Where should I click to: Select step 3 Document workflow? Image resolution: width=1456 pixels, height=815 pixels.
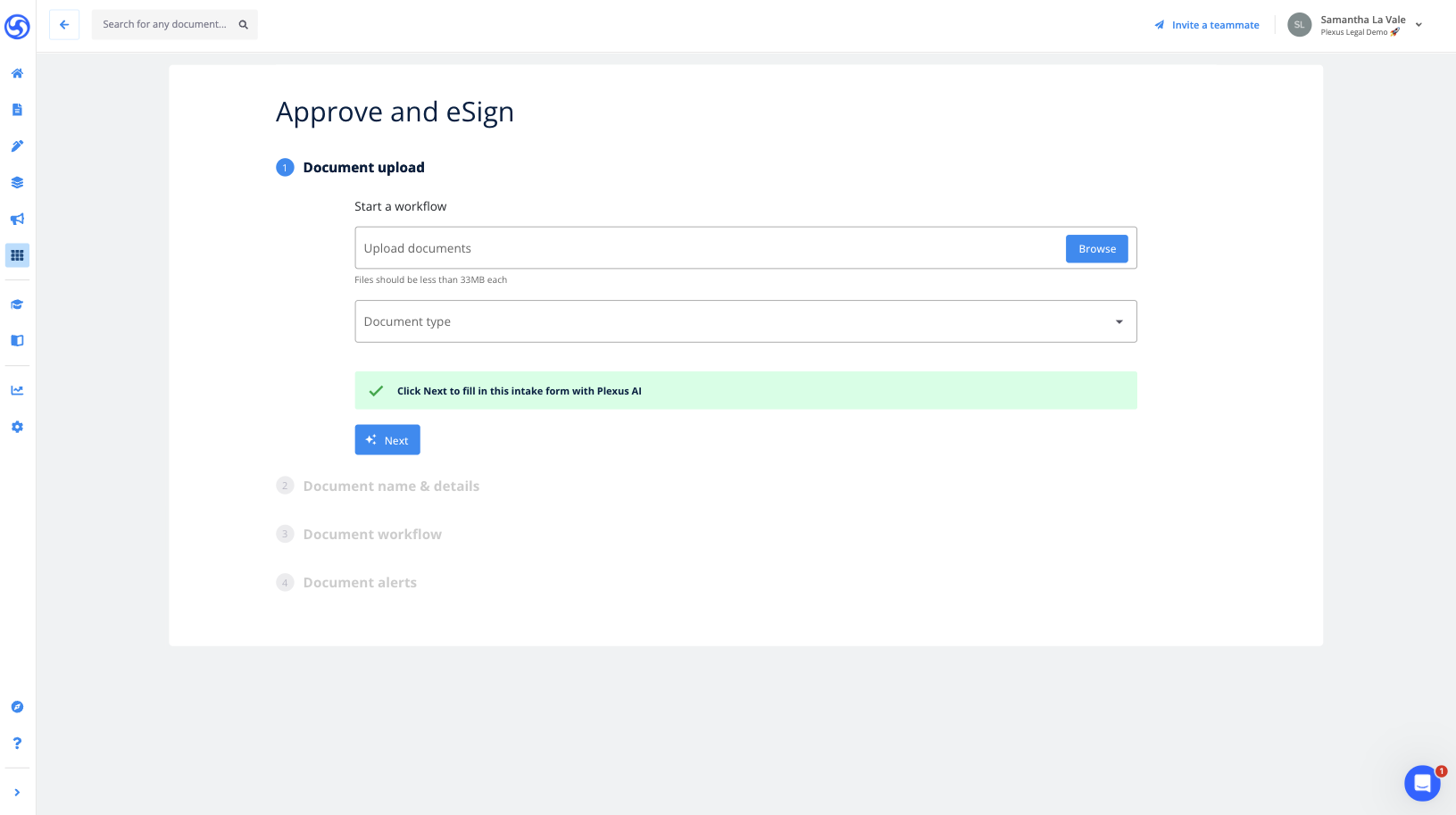point(359,534)
